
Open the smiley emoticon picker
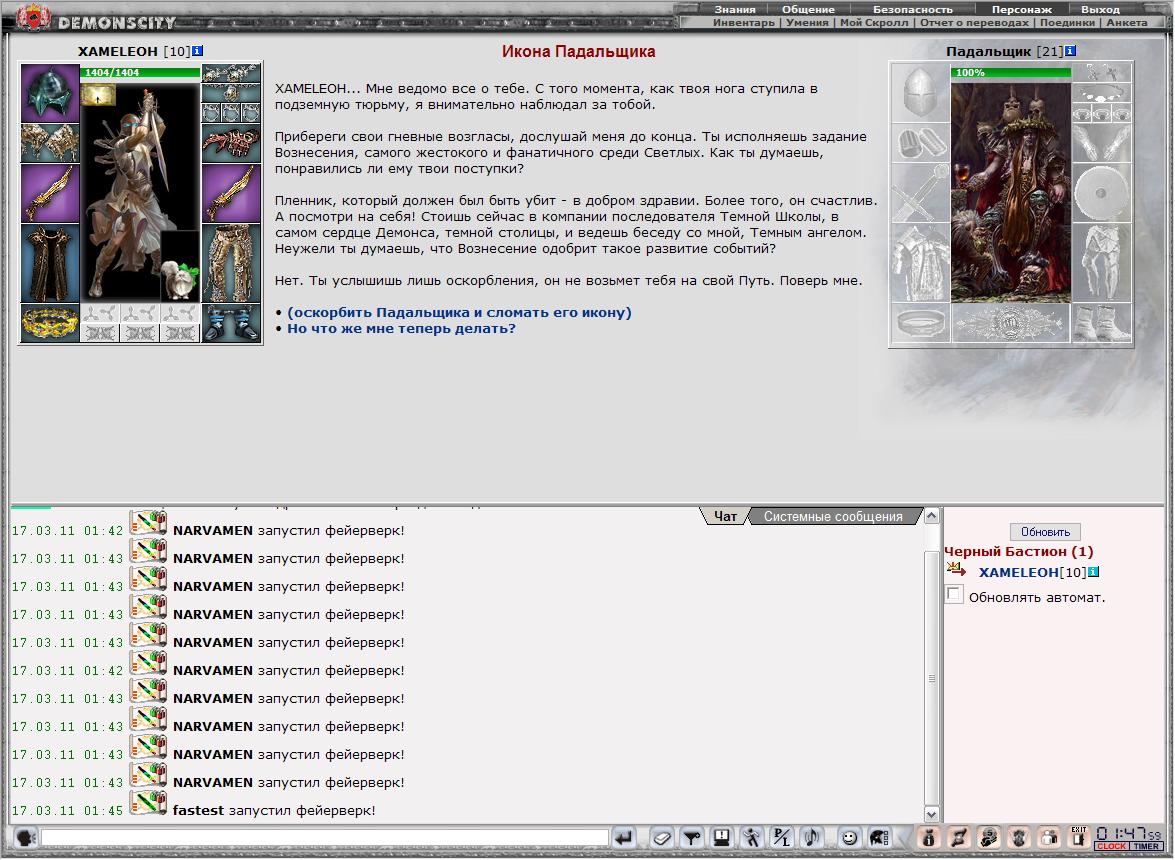click(849, 838)
